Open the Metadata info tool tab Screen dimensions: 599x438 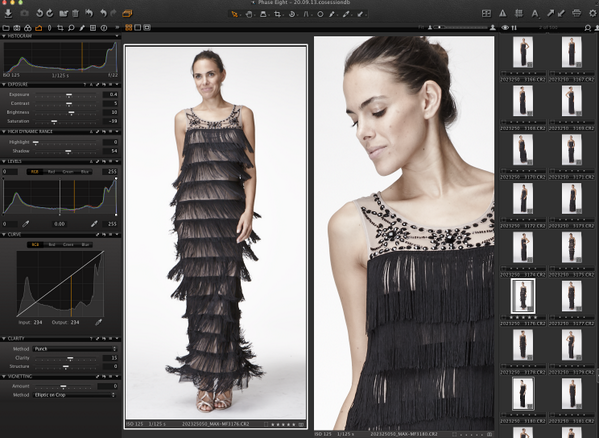[104, 28]
